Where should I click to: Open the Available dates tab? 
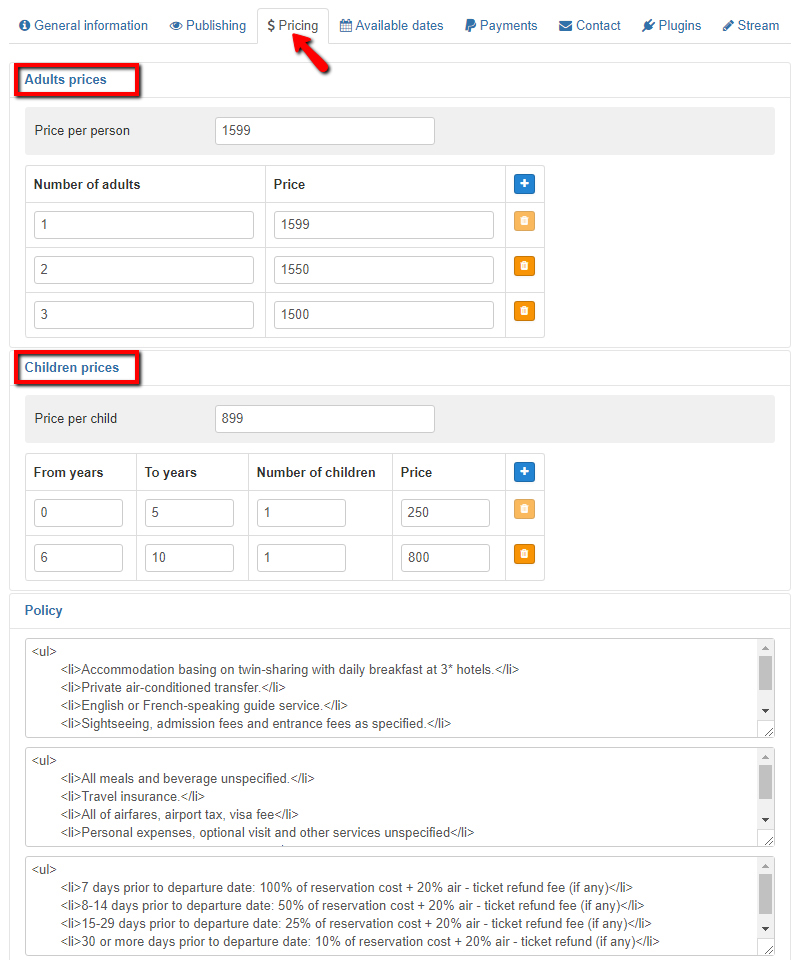click(x=391, y=26)
